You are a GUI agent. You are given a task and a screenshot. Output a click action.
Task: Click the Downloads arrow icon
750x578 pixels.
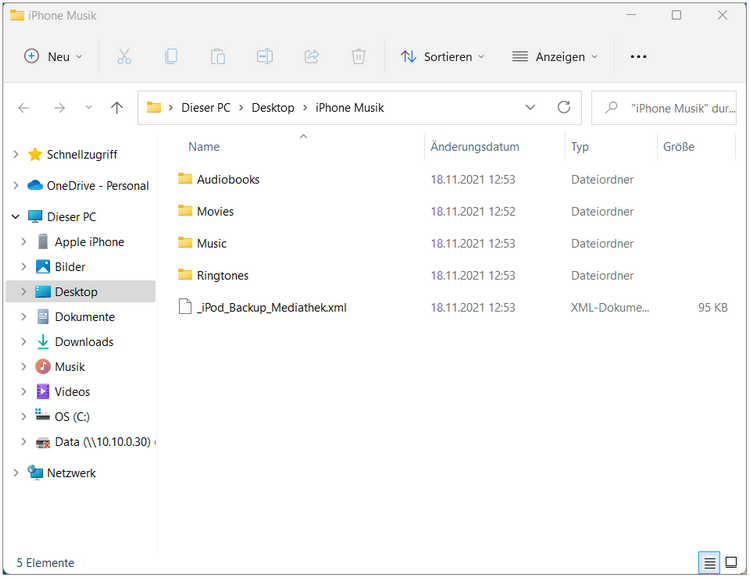(43, 341)
